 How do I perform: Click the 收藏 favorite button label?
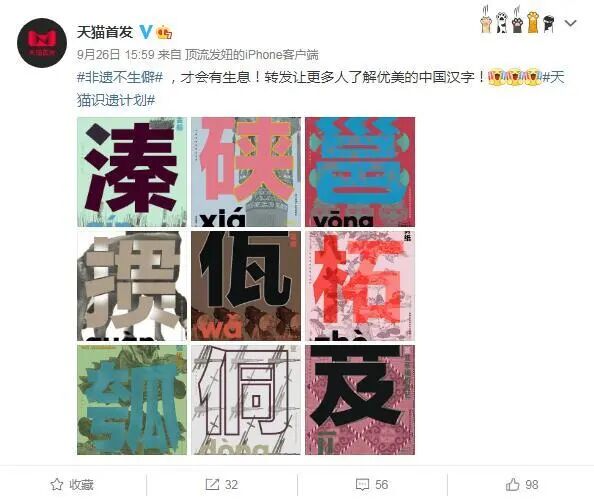pos(81,485)
